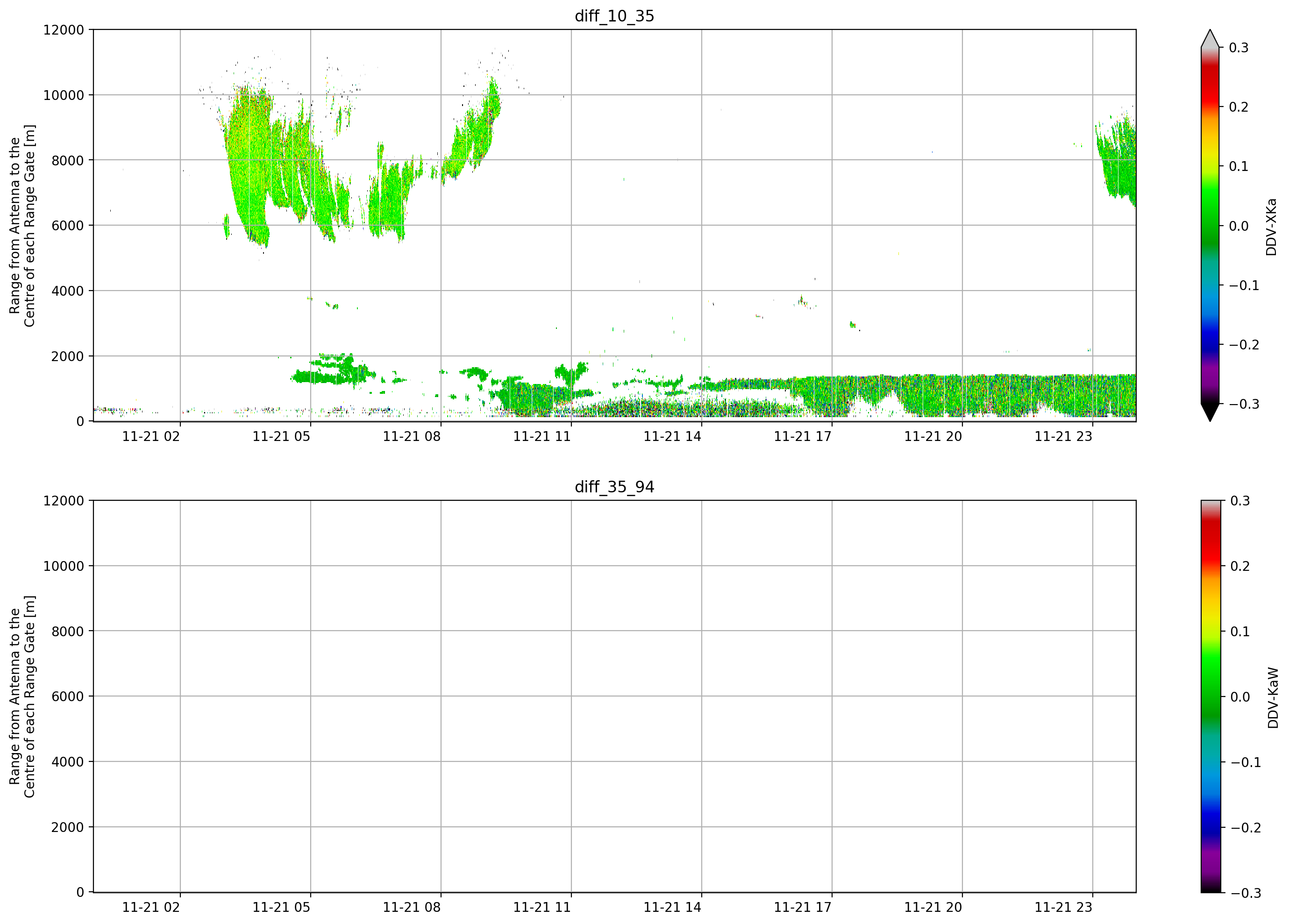Viewport: 1289px width, 924px height.
Task: Click 4000 tick on diff_10_35 y-axis
Action: tap(68, 291)
